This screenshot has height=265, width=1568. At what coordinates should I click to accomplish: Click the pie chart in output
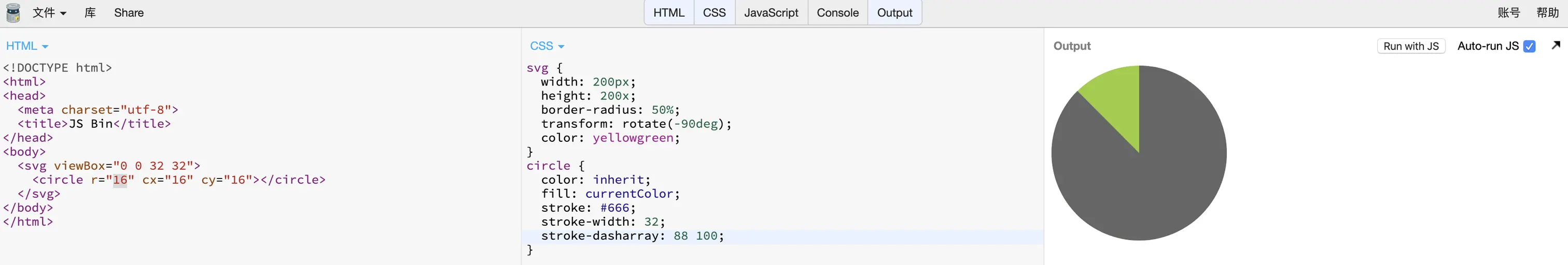pyautogui.click(x=1139, y=153)
